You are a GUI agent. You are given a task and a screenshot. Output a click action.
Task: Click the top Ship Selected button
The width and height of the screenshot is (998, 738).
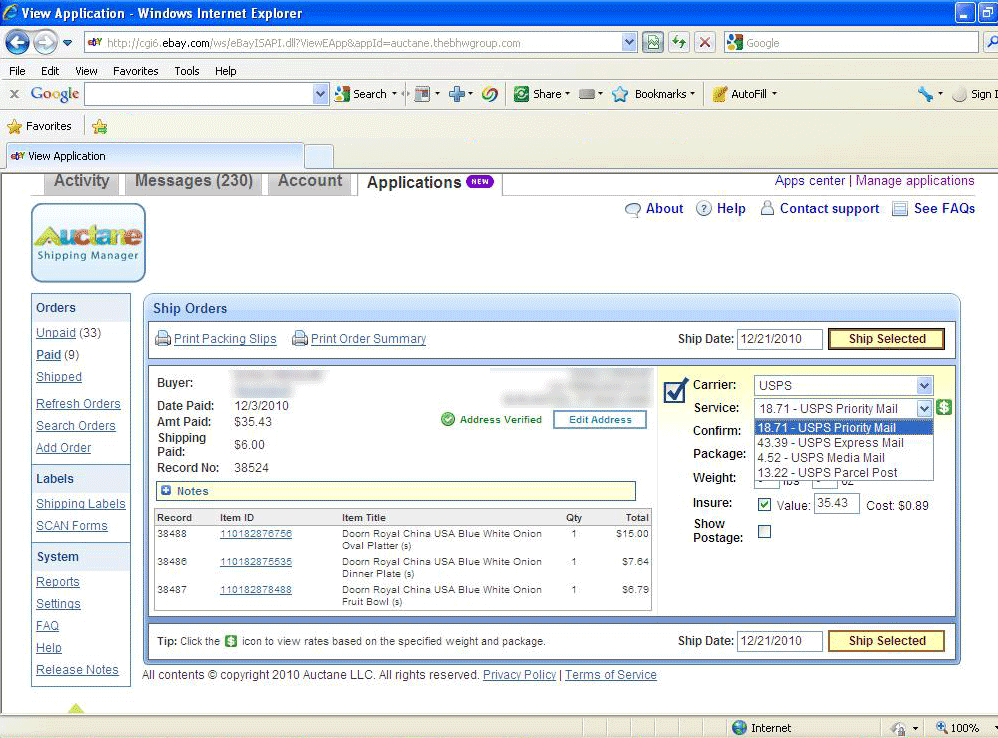coord(887,339)
